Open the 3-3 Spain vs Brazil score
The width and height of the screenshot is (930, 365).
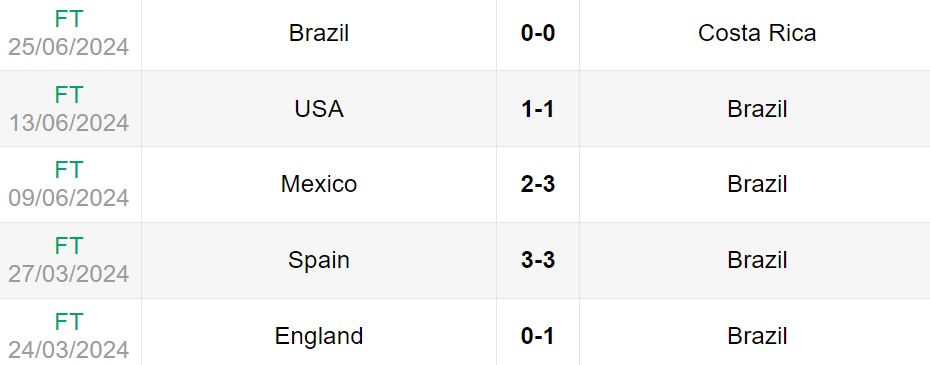538,260
